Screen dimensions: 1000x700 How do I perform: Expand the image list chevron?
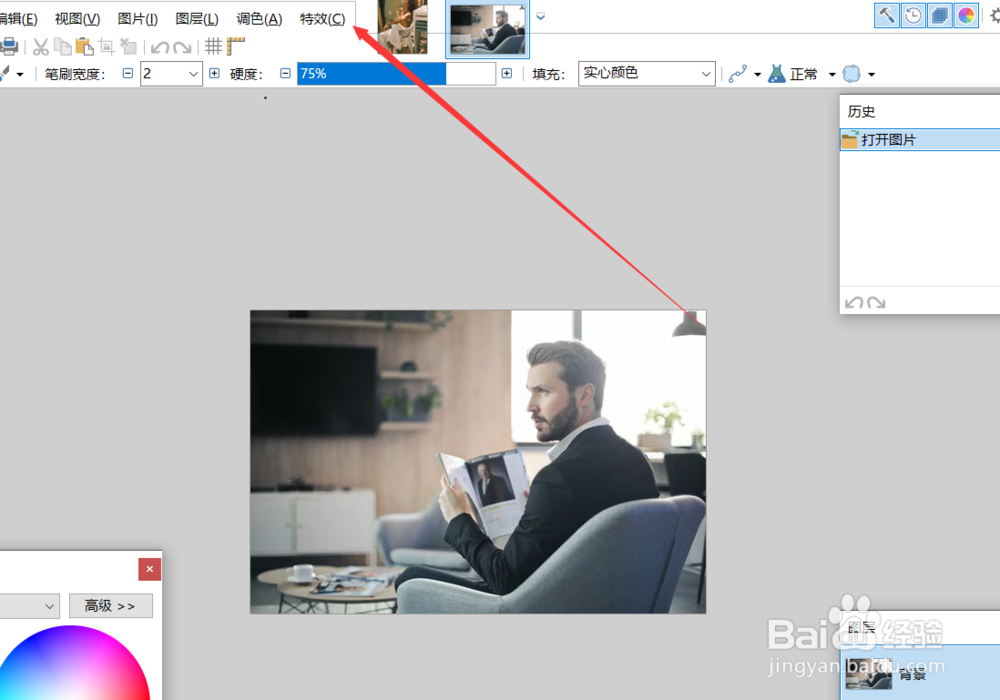coord(540,17)
